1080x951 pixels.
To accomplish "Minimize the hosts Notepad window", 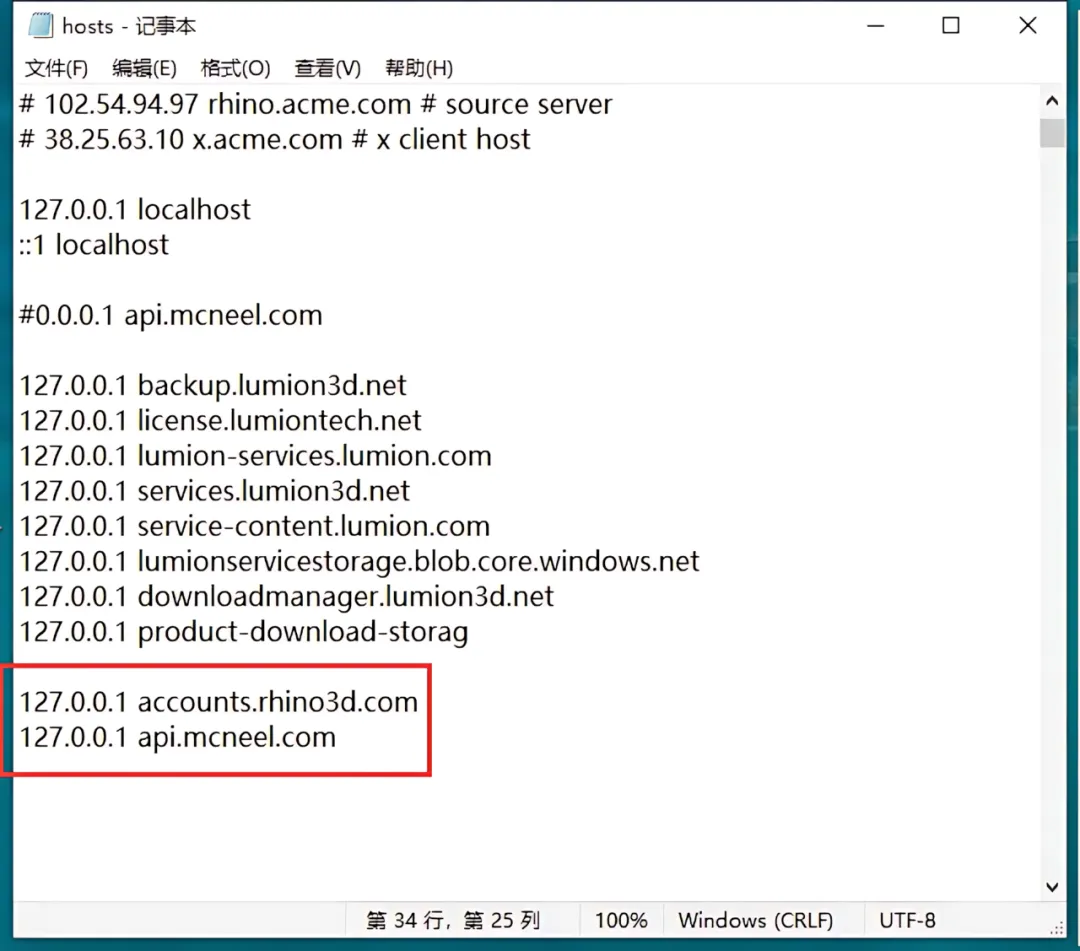I will click(x=875, y=25).
